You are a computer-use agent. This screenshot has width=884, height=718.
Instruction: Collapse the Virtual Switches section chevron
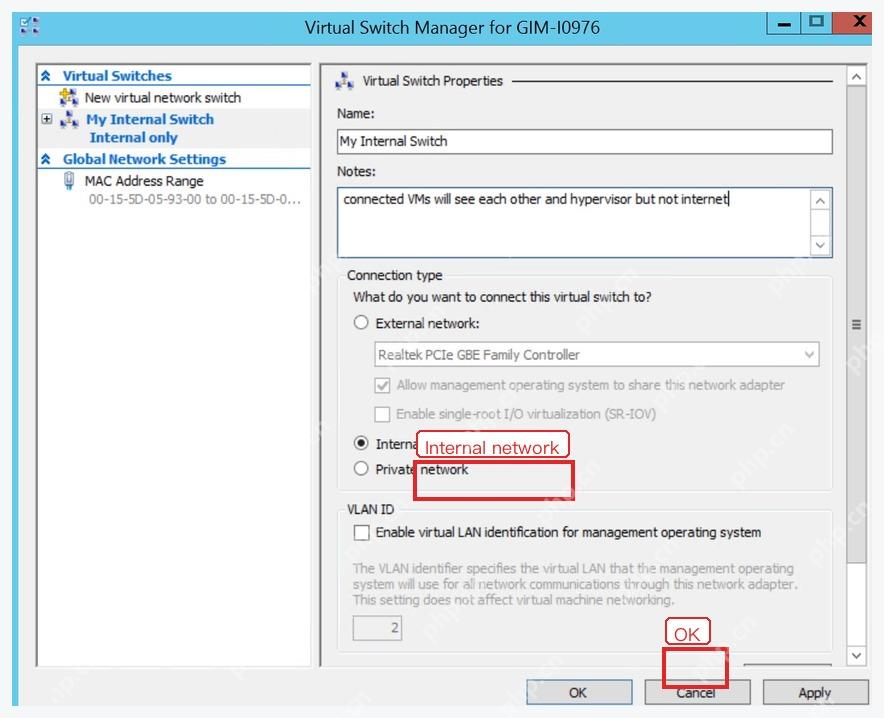(46, 76)
